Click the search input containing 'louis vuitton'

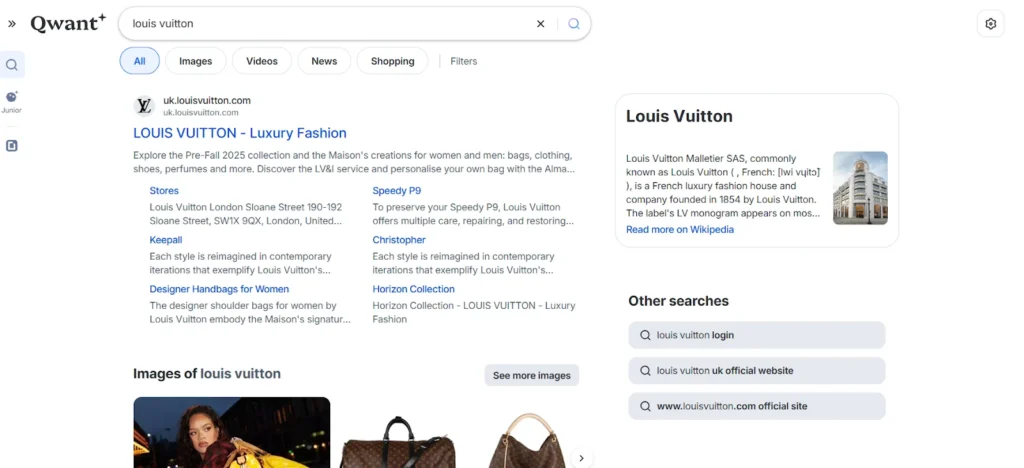(330, 23)
